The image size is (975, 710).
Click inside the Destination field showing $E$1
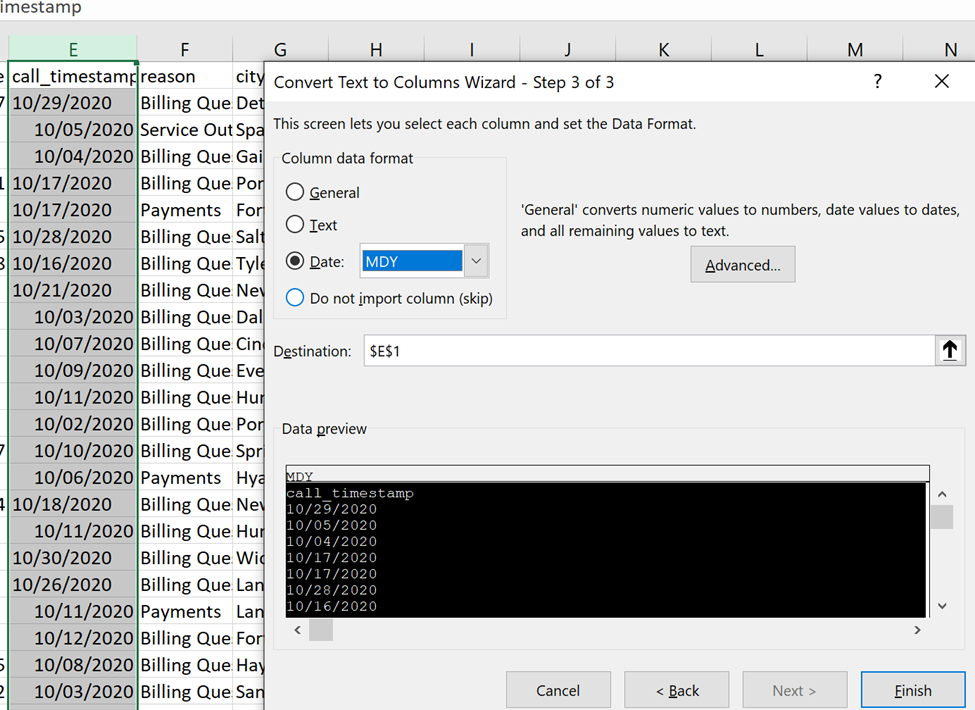pyautogui.click(x=600, y=350)
